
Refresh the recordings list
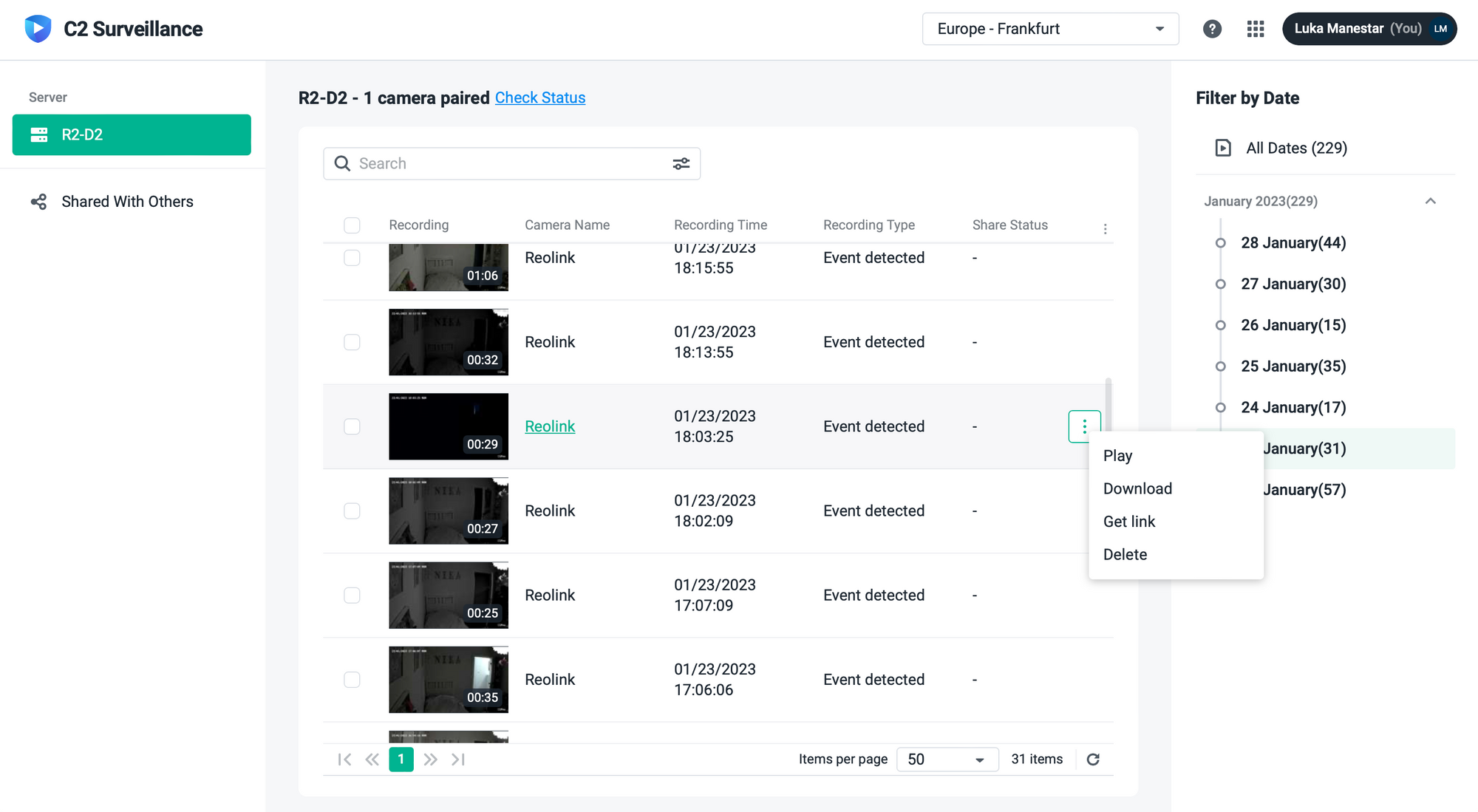tap(1093, 760)
